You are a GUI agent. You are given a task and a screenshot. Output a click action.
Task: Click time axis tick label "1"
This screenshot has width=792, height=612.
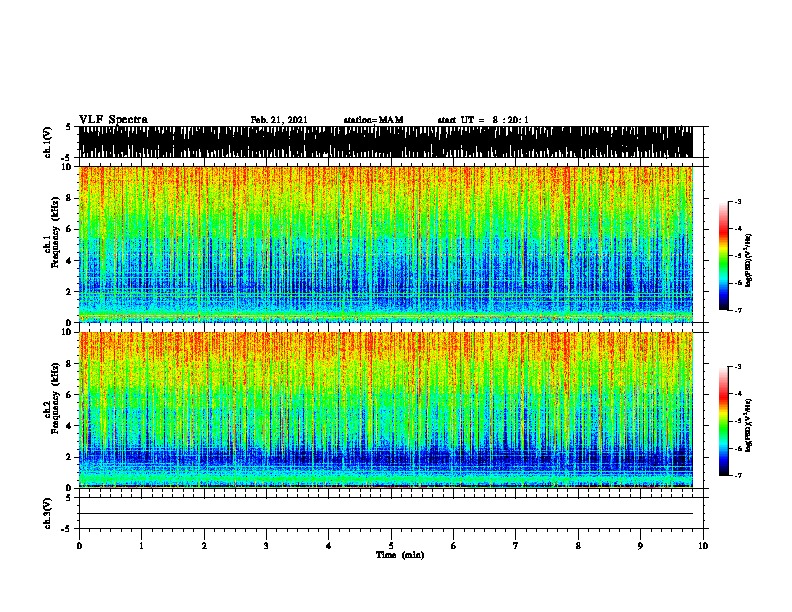coord(141,546)
